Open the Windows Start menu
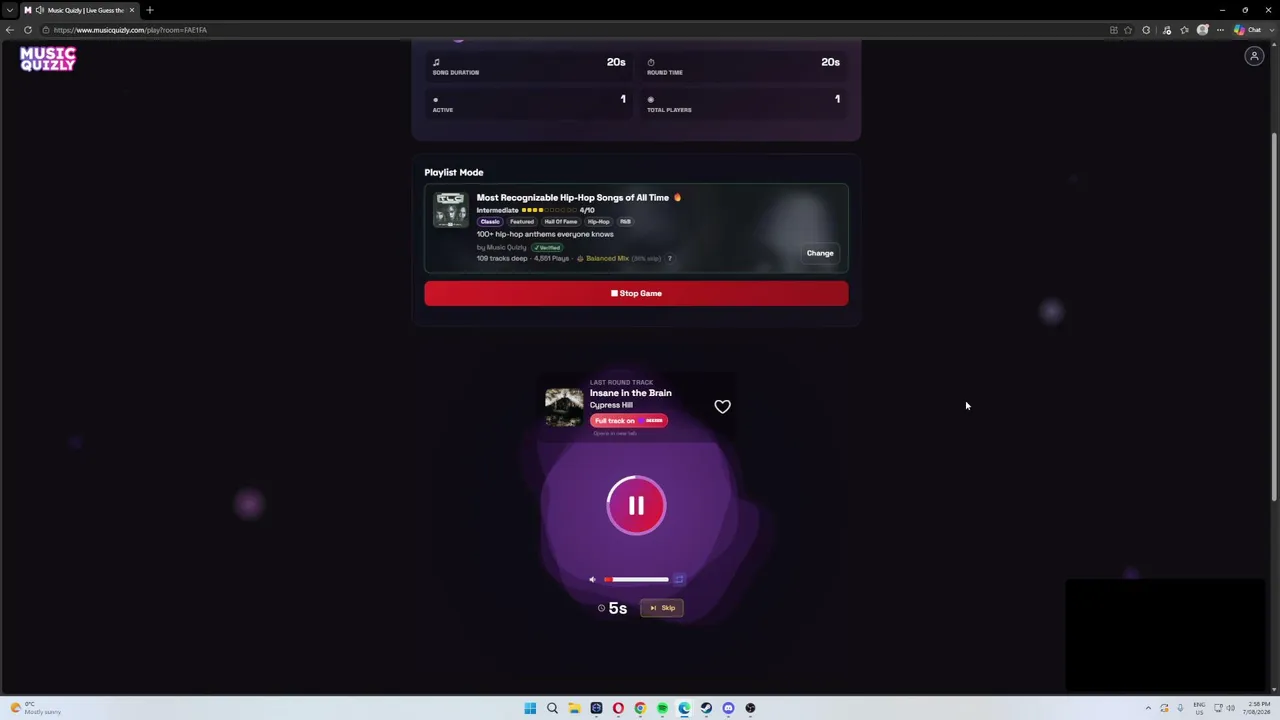1280x720 pixels. [x=530, y=708]
